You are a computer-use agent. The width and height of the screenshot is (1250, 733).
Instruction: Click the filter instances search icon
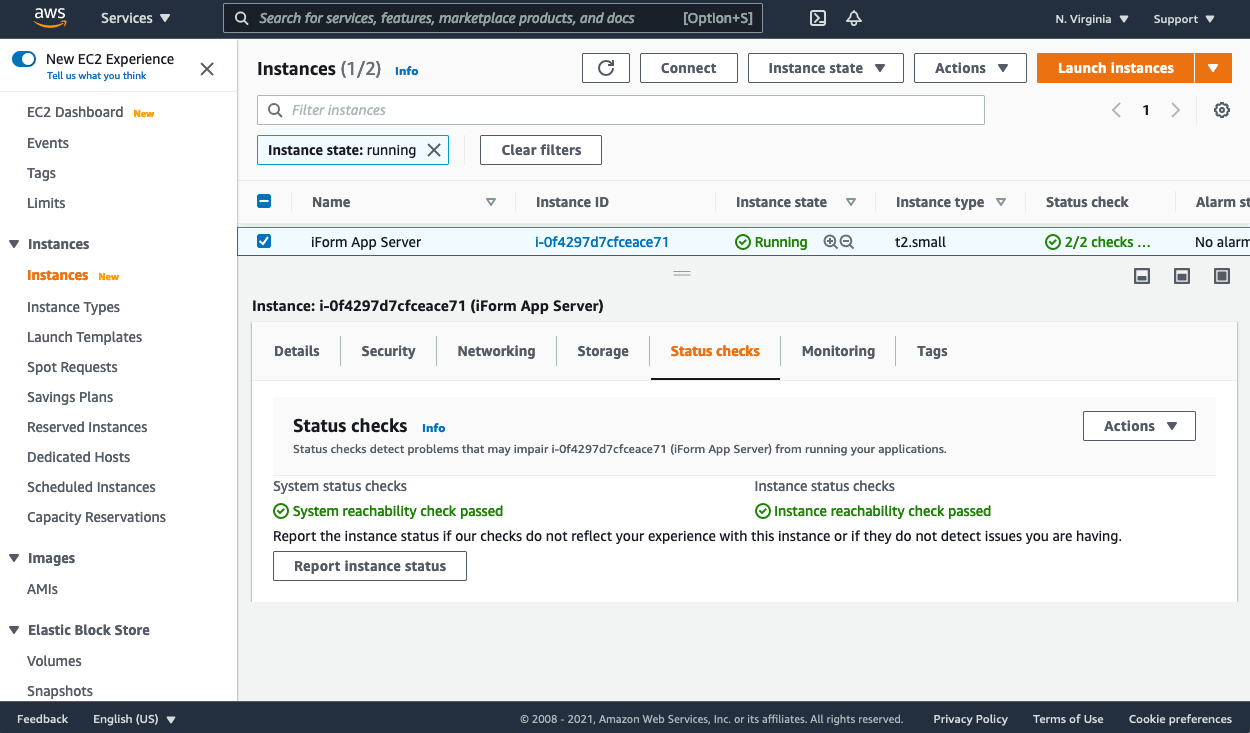(275, 110)
